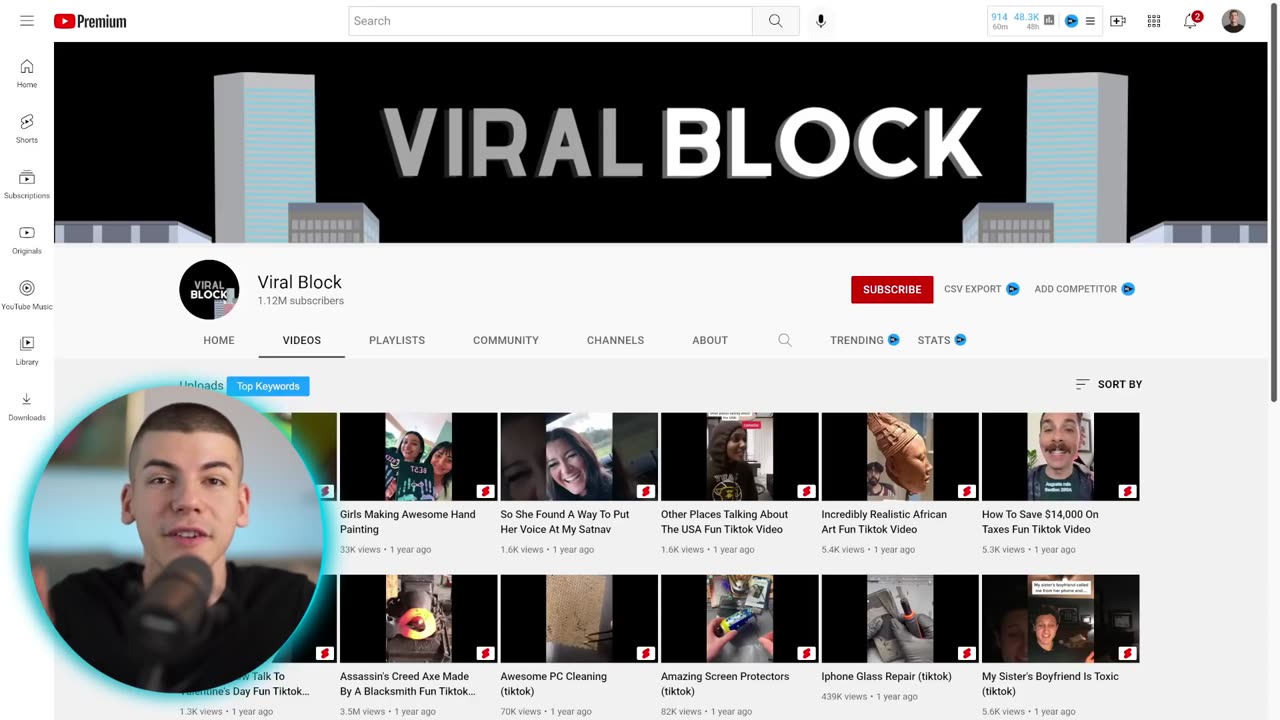Click title How To Save $14,000 On Taxes

(1040, 522)
